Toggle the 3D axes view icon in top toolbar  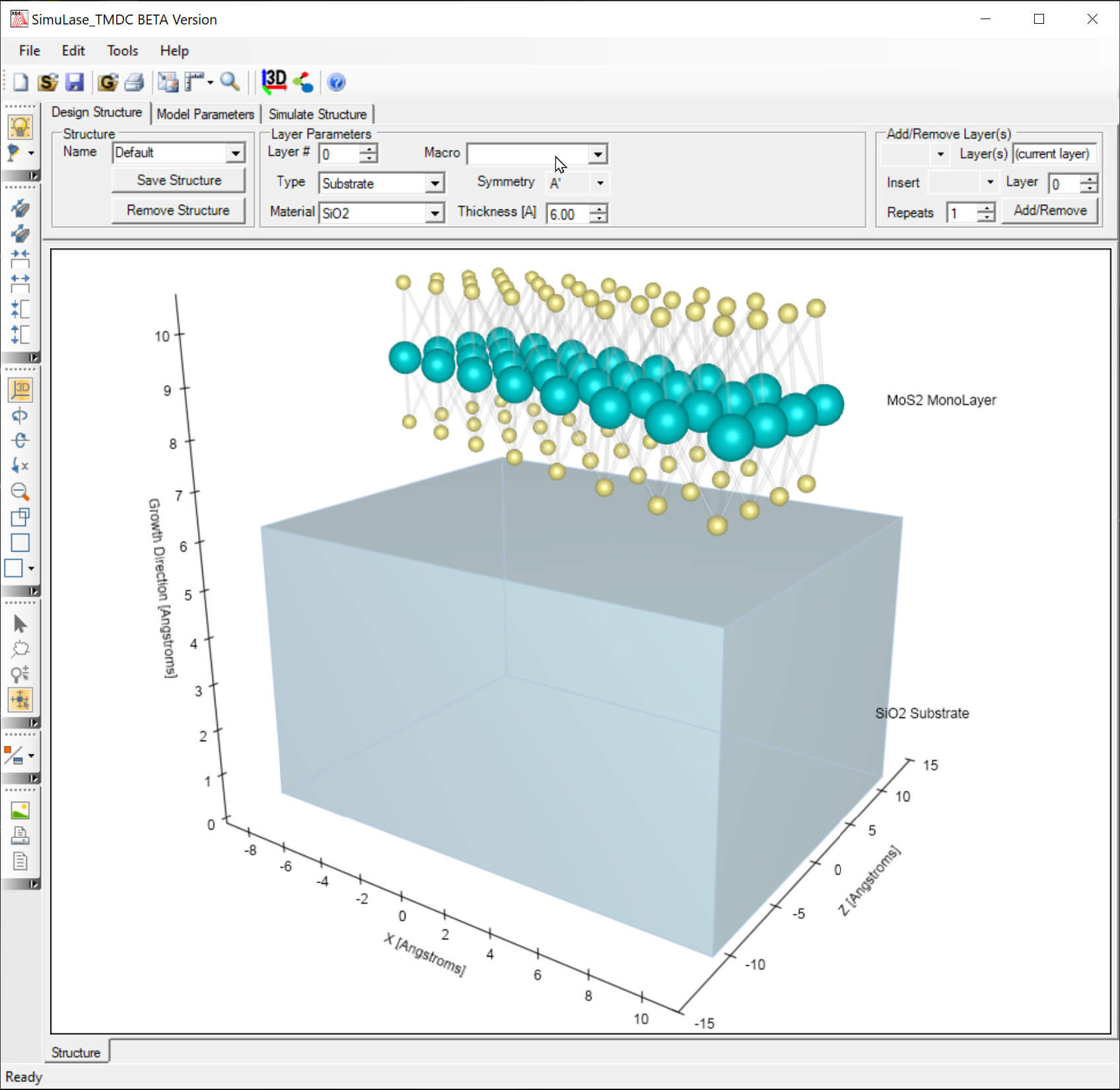click(x=274, y=82)
